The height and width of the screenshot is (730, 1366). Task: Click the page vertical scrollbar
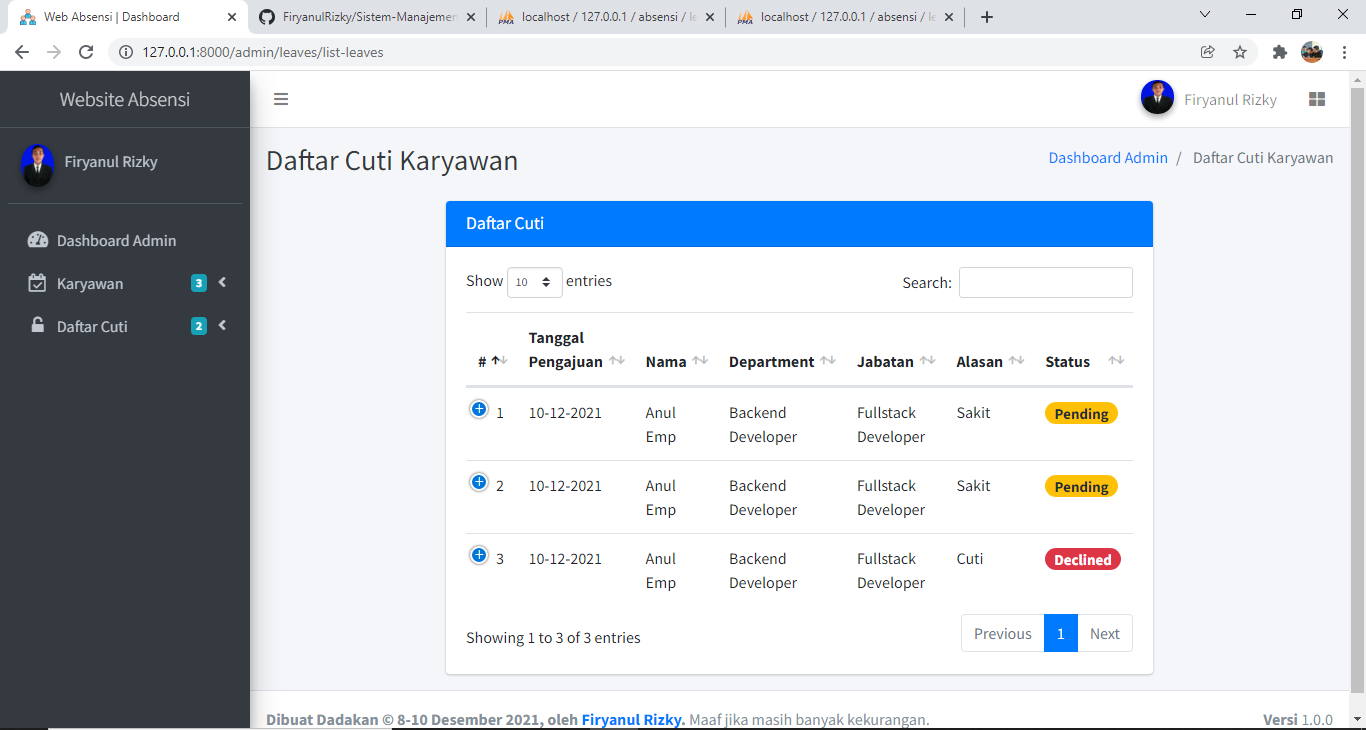coord(1358,390)
